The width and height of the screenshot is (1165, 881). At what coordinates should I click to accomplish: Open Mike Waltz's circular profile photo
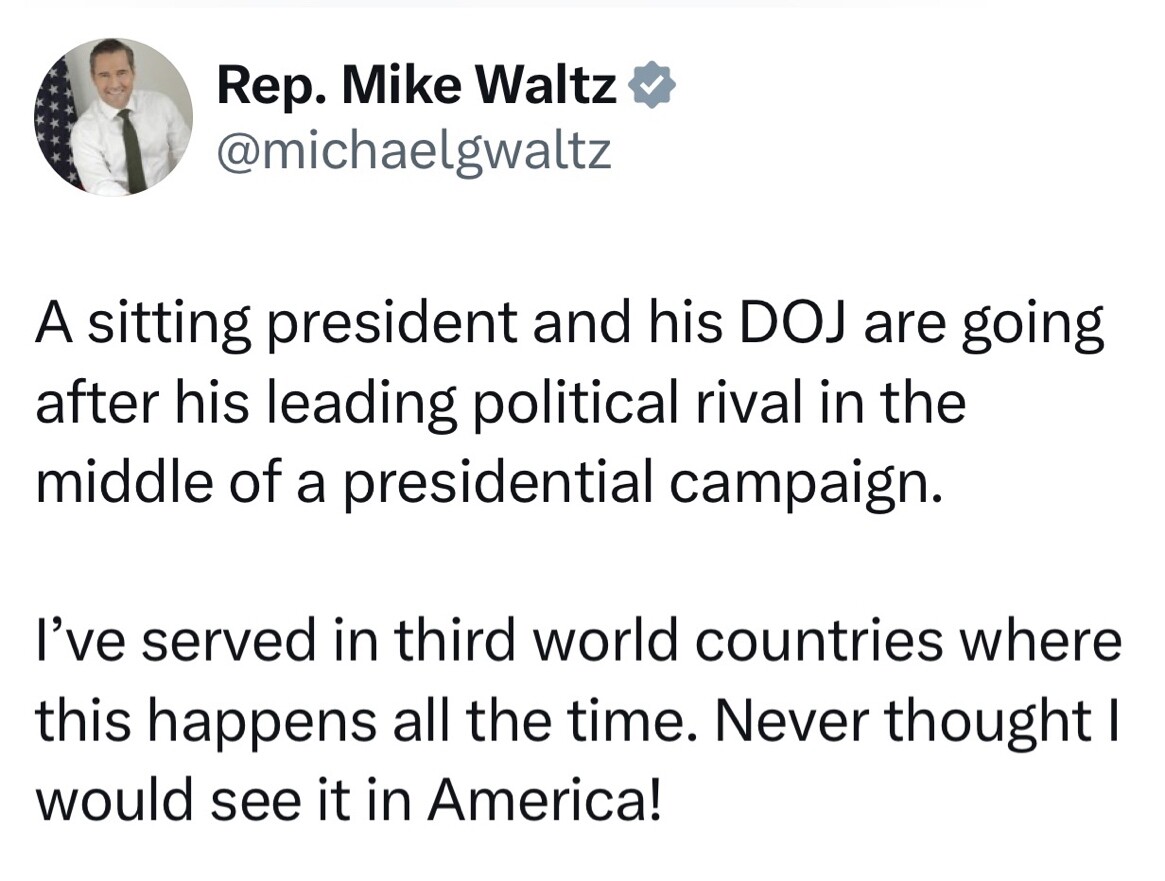[x=113, y=117]
